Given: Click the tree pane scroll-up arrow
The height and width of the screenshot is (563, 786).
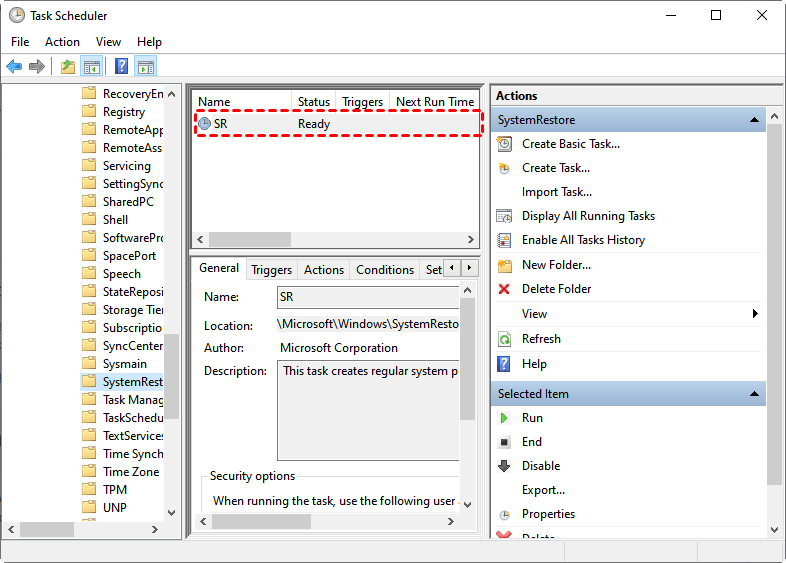Looking at the screenshot, I should (x=171, y=94).
